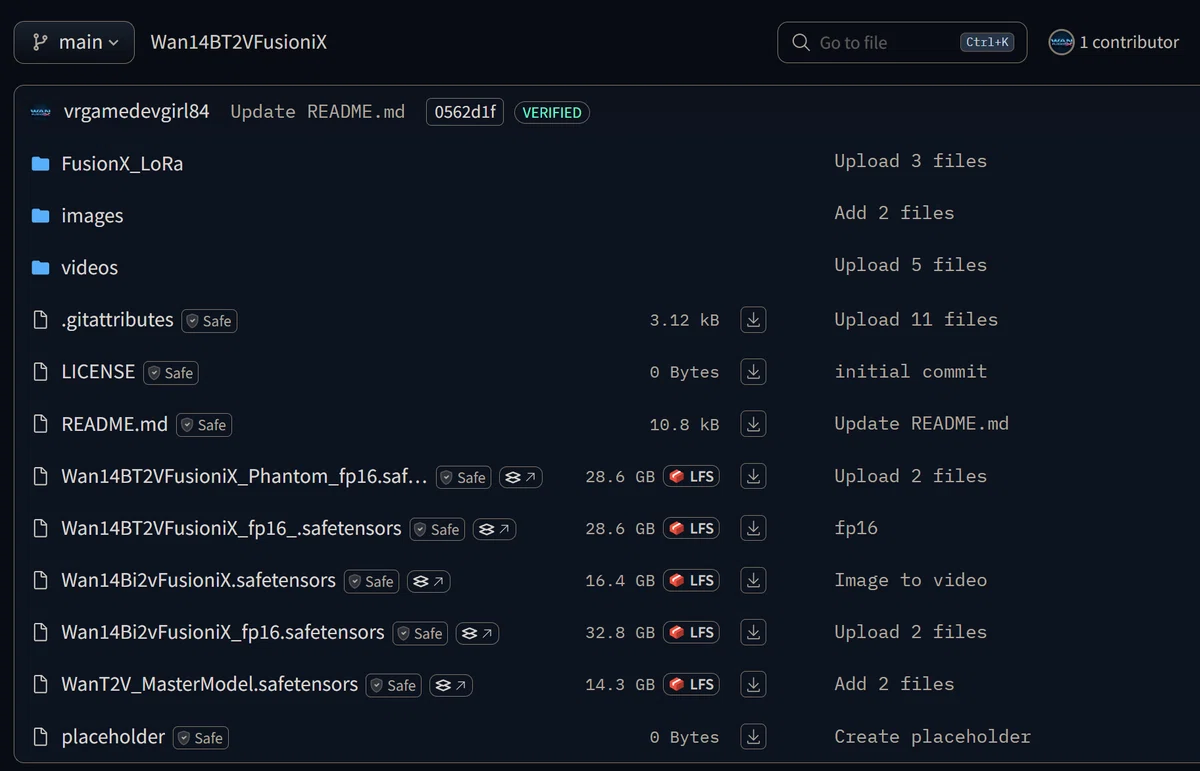
Task: Click Safe badge on Wan14Bi2vFusioniX.safetensors row
Action: [372, 581]
